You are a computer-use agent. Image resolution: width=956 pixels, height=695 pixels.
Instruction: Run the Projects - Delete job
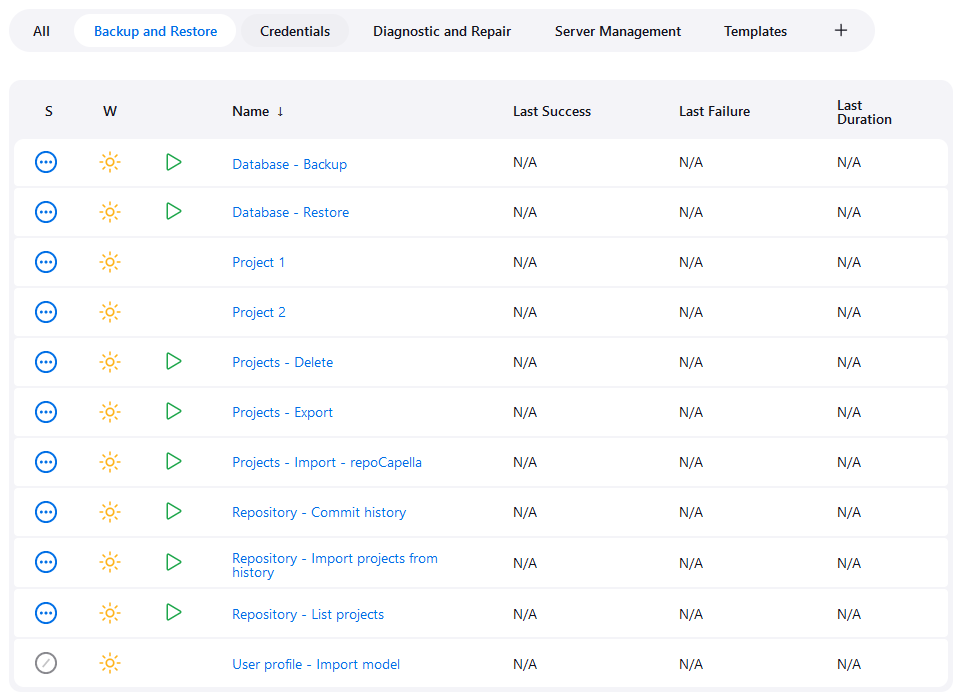(x=173, y=362)
